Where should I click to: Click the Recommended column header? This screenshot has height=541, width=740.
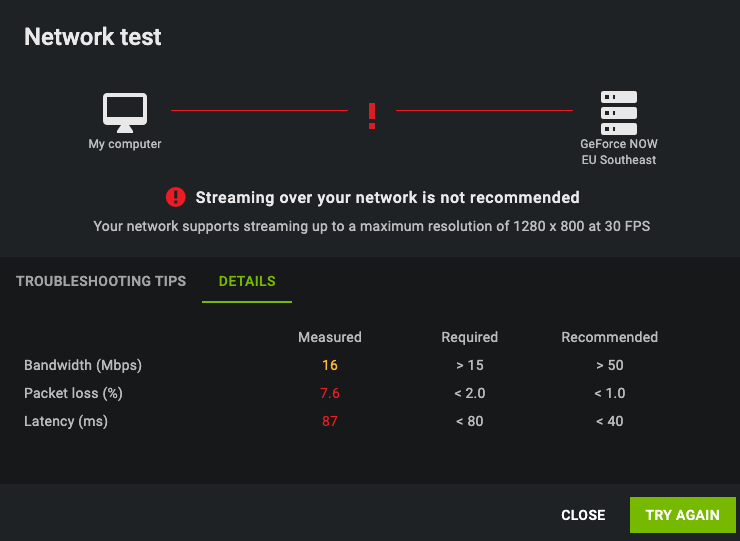pyautogui.click(x=609, y=337)
